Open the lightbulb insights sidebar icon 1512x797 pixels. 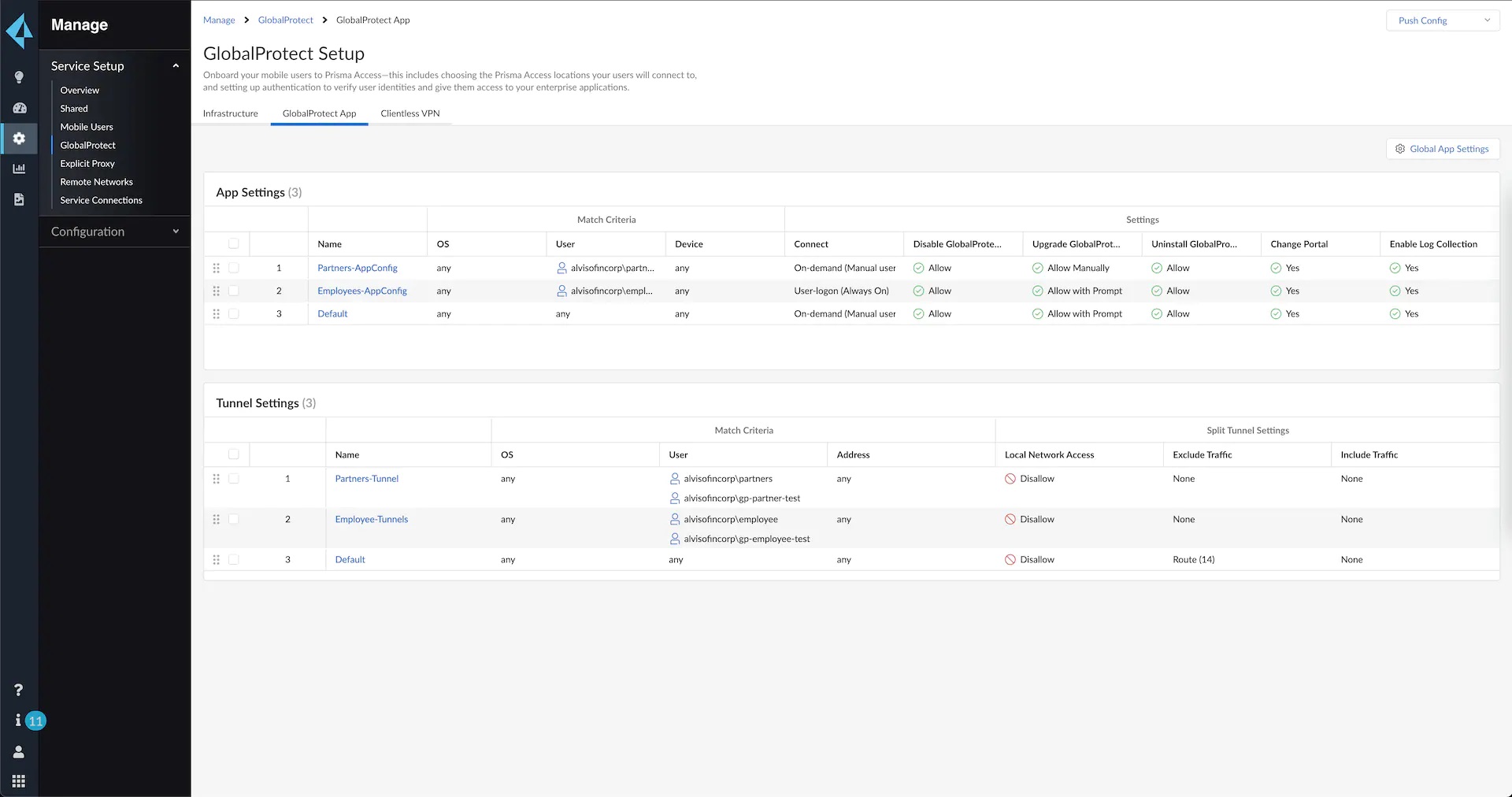click(19, 77)
